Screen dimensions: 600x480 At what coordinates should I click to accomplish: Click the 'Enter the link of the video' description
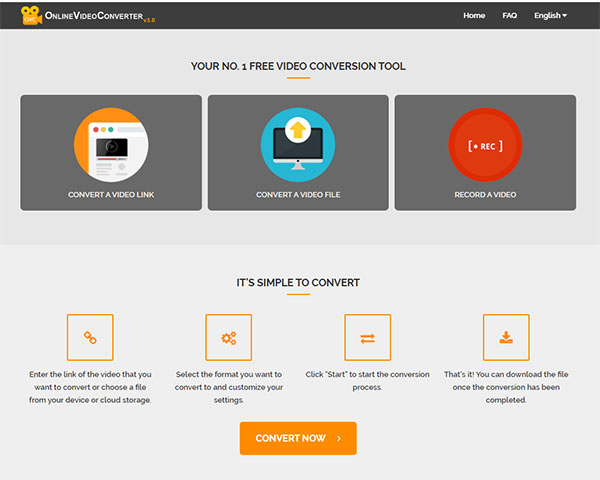click(90, 387)
